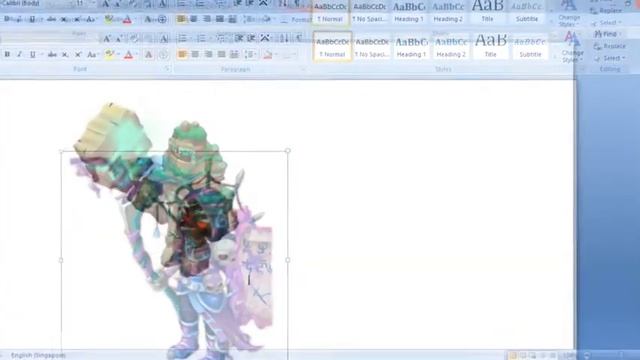640x360 pixels.
Task: Open Change Styles menu
Action: [572, 48]
